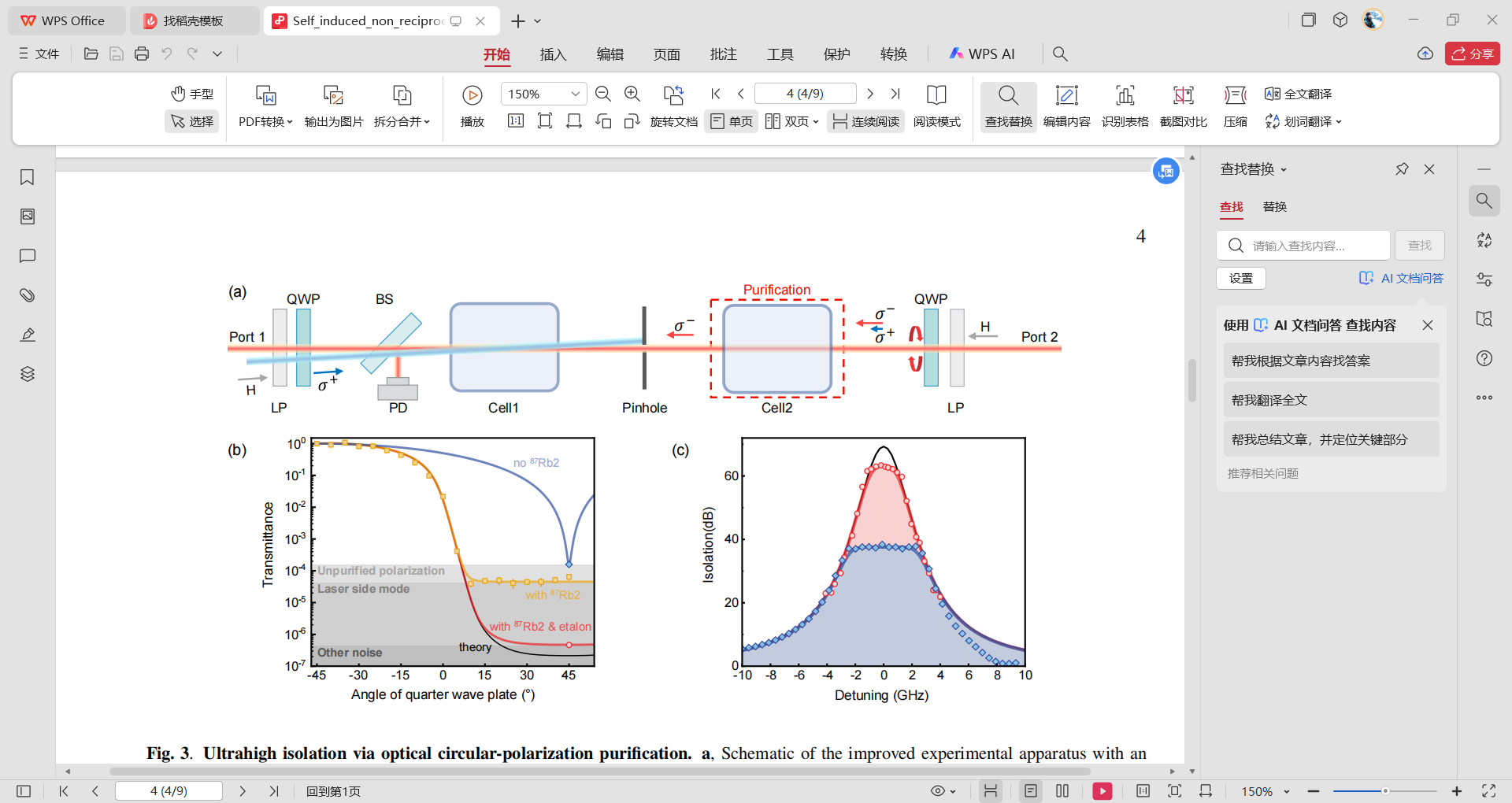Open the attachments paperclip panel
Image resolution: width=1512 pixels, height=803 pixels.
click(28, 295)
